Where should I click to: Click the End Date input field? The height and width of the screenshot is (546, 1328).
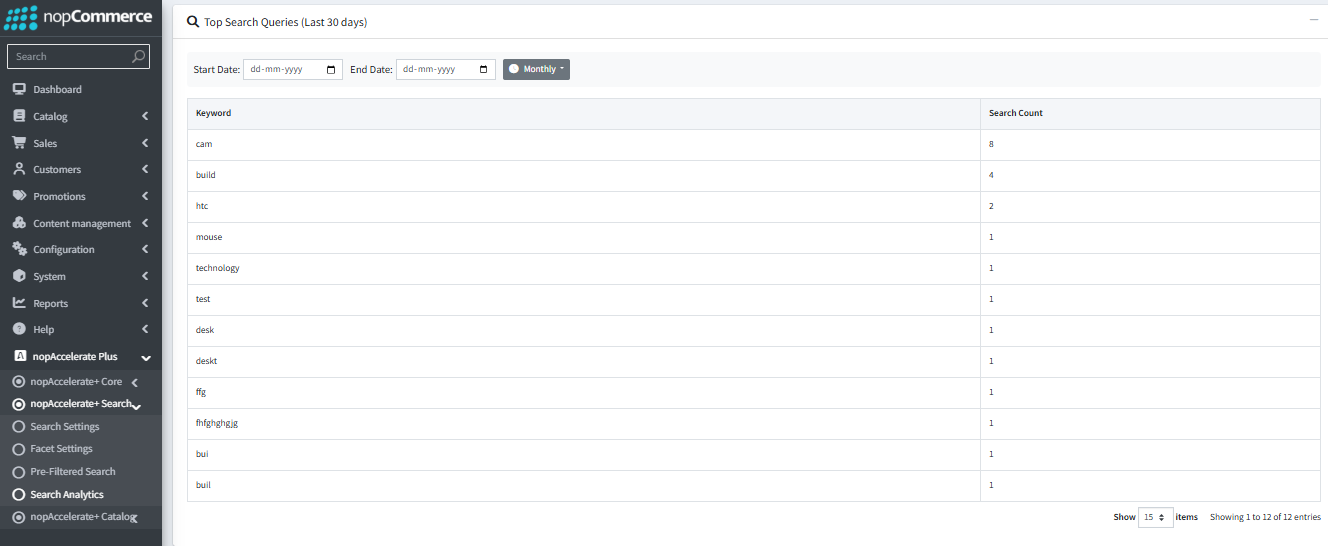click(446, 69)
